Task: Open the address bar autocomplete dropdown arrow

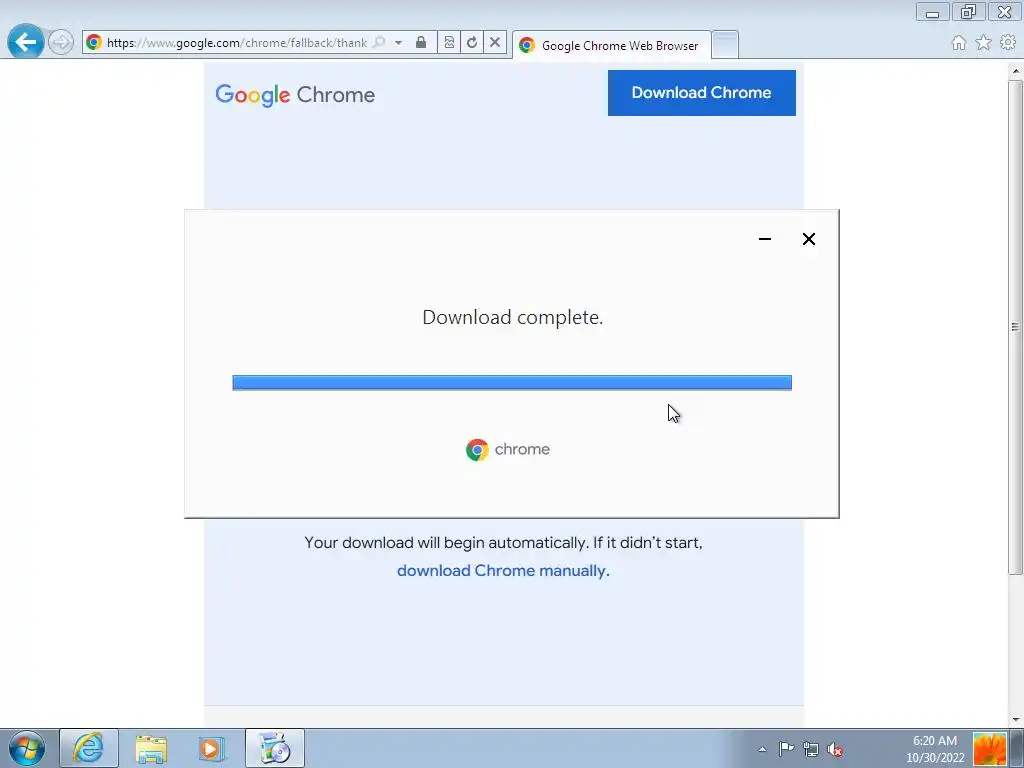Action: (398, 42)
